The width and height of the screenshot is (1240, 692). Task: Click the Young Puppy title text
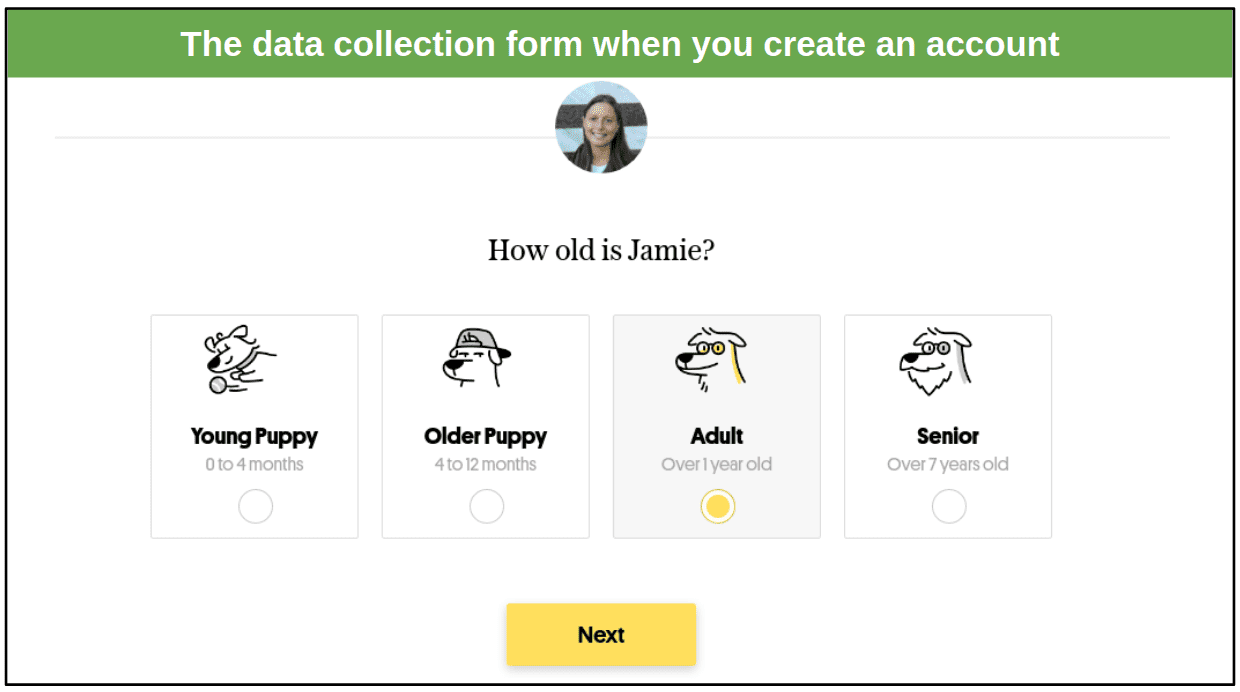tap(254, 436)
